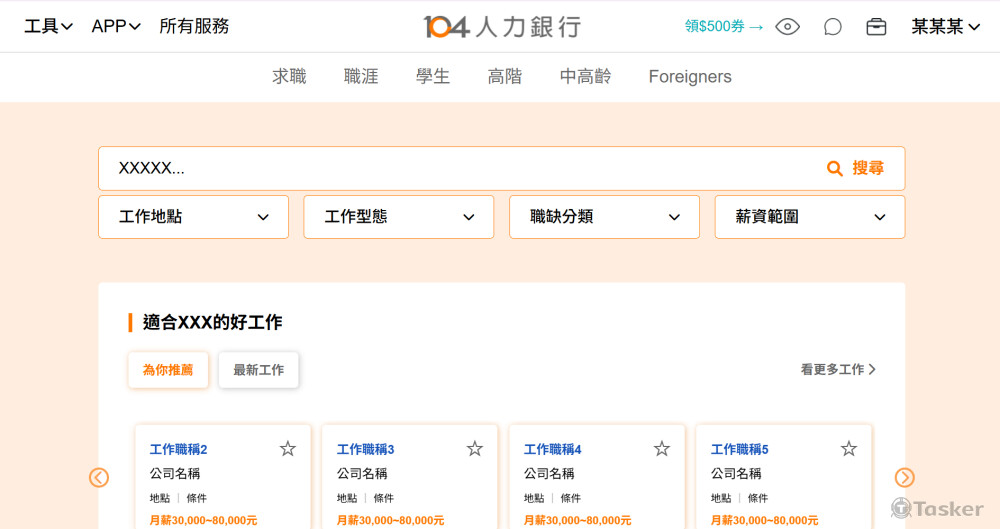Show next jobs with right arrow
This screenshot has height=529, width=1000.
[904, 478]
